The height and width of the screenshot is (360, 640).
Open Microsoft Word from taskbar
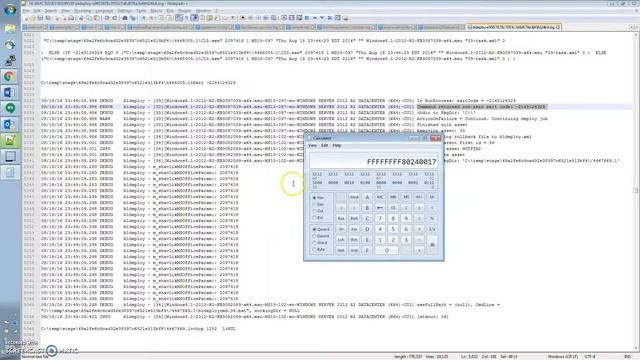pos(10,92)
